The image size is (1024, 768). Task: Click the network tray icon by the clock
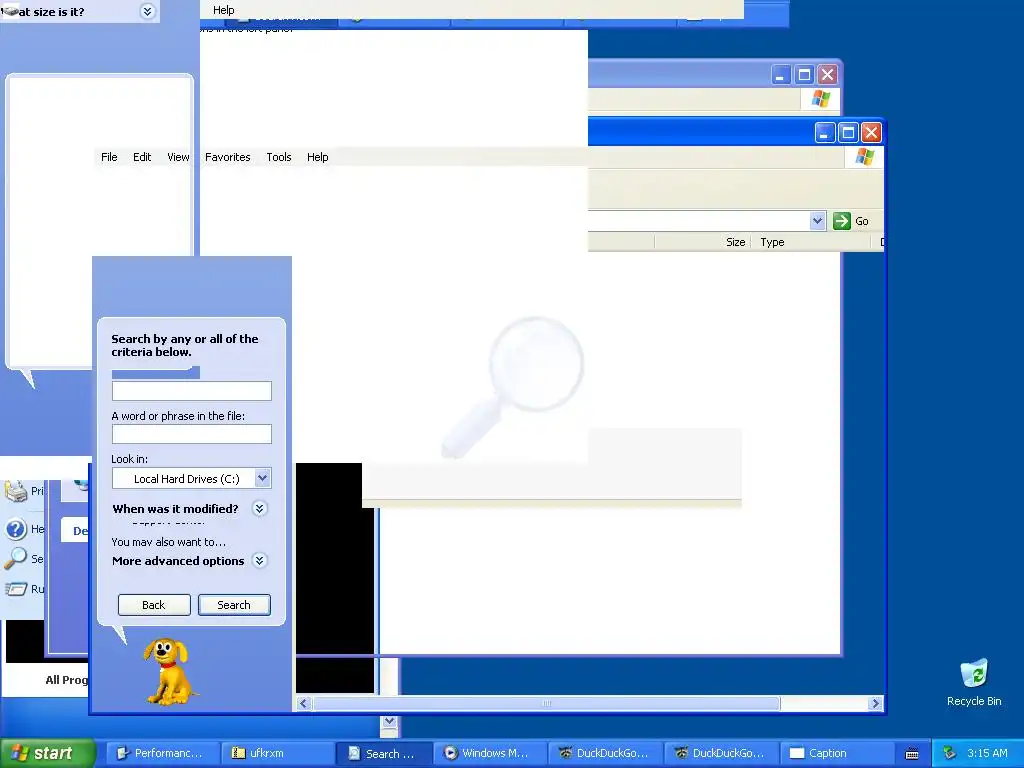[949, 753]
